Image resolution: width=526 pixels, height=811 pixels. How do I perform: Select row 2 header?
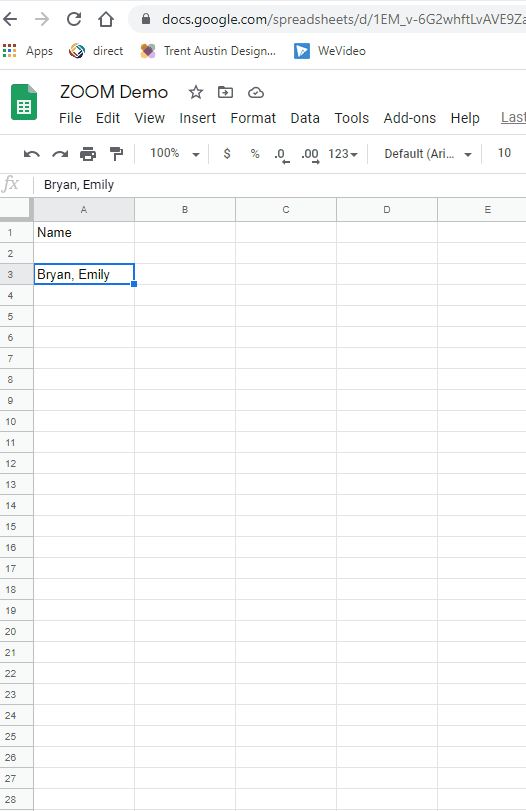click(17, 253)
